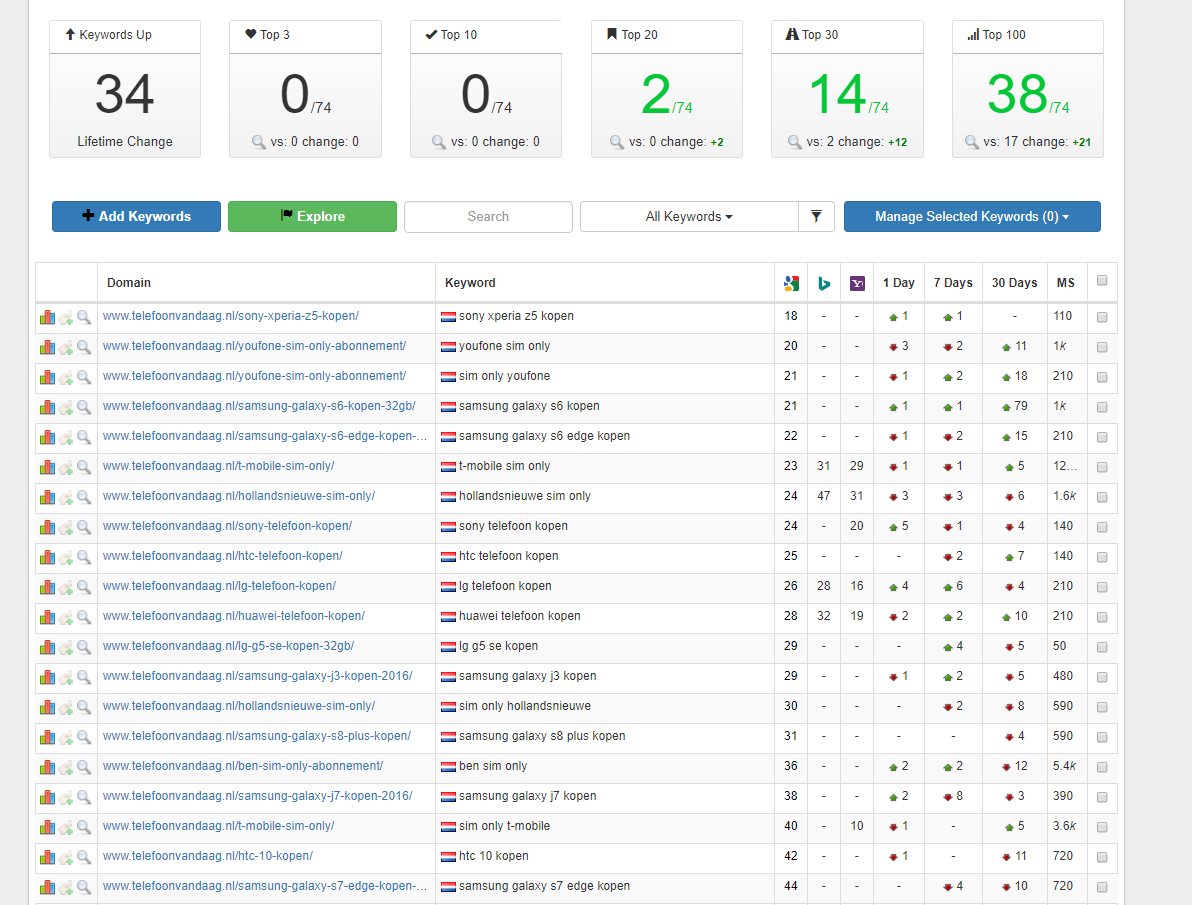Open the chart icon for sony xperia z5 kopen
1192x905 pixels.
(x=47, y=317)
